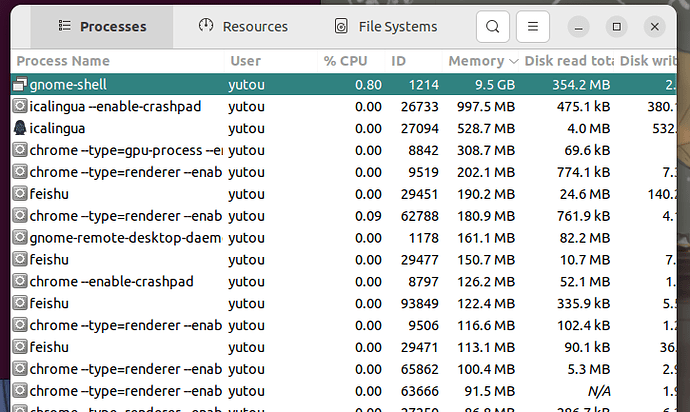Switch to the Processes tab
690x412 pixels.
[102, 27]
